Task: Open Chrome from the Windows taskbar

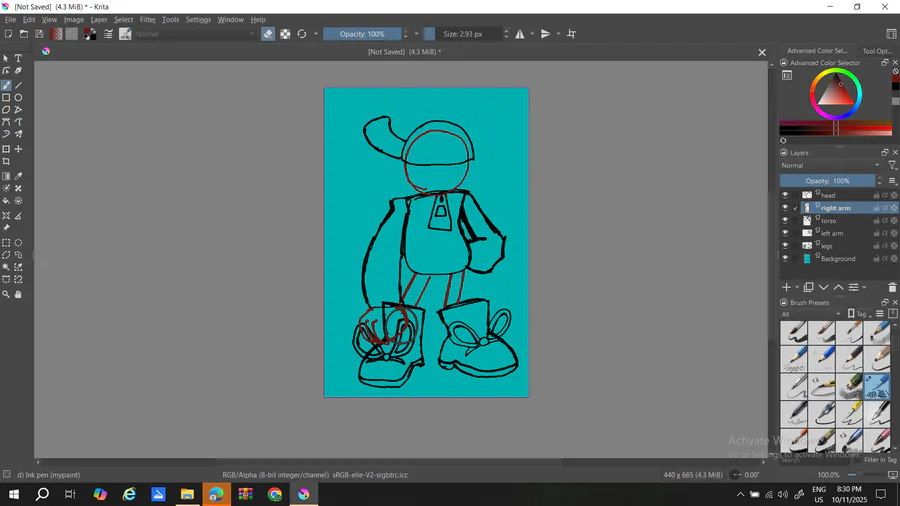Action: (x=274, y=494)
